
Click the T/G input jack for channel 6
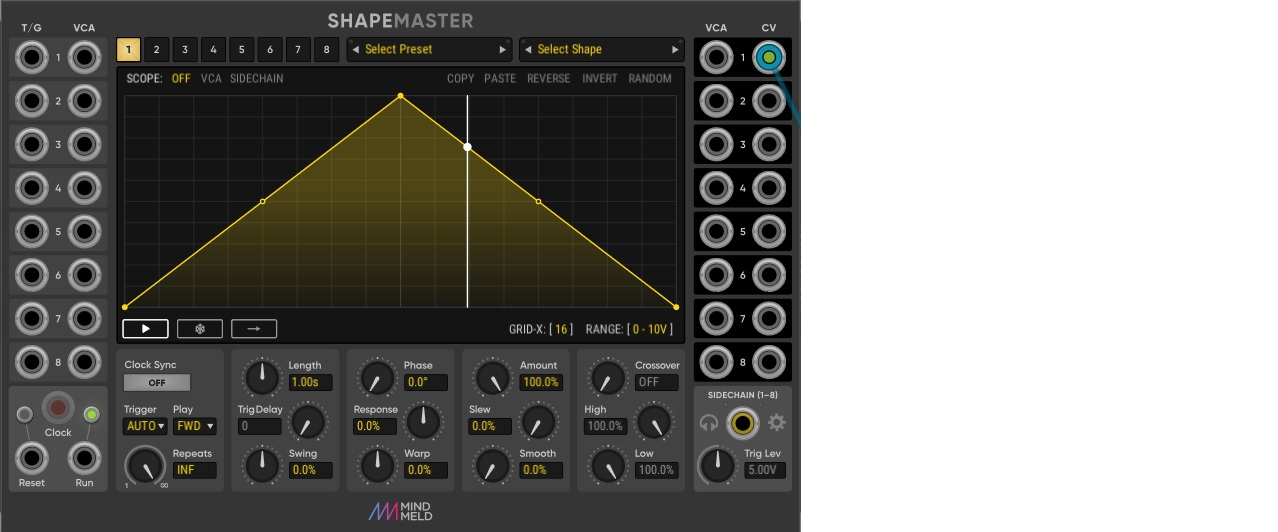32,275
